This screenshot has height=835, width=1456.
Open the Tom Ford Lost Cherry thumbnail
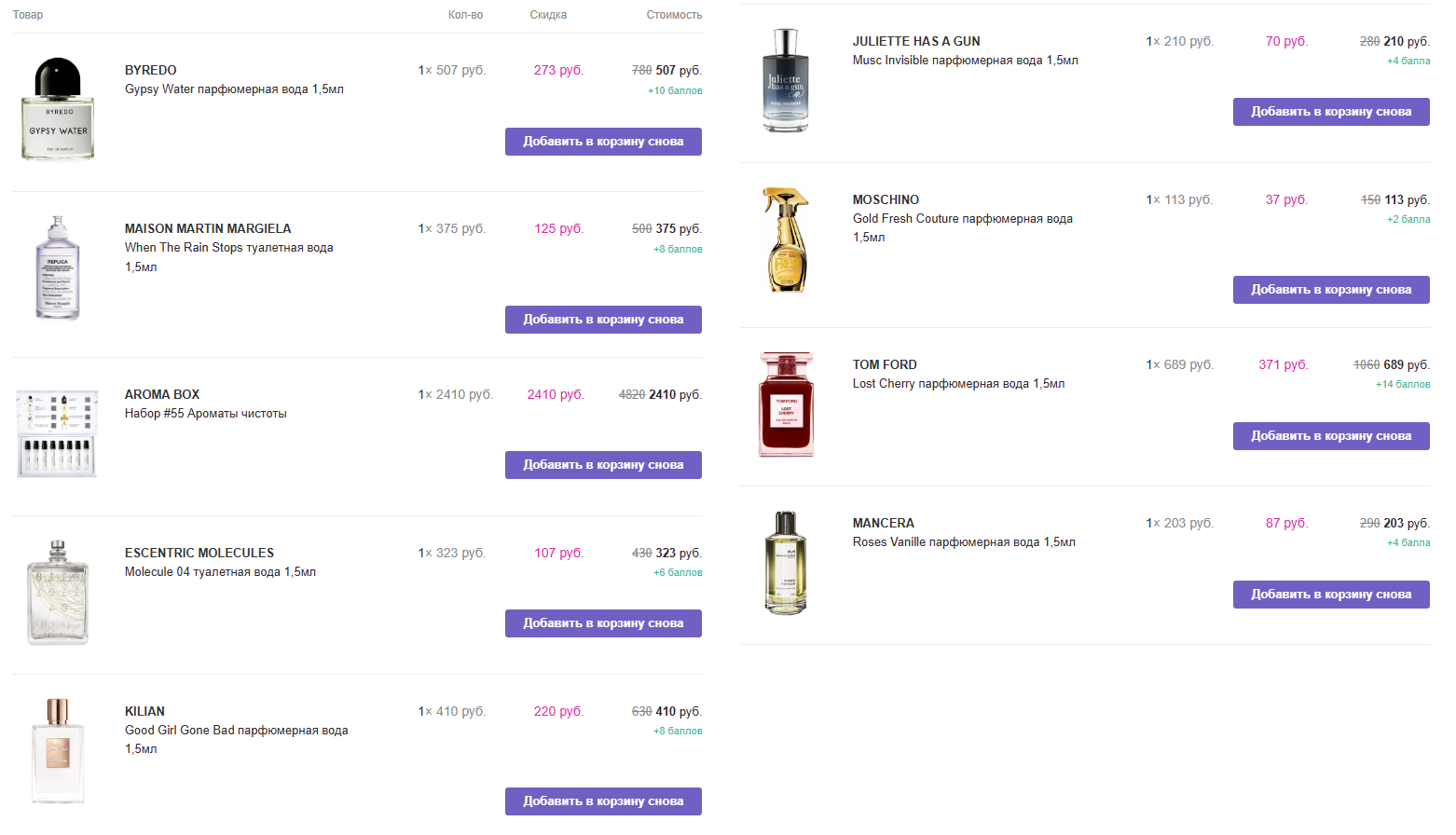tap(786, 404)
